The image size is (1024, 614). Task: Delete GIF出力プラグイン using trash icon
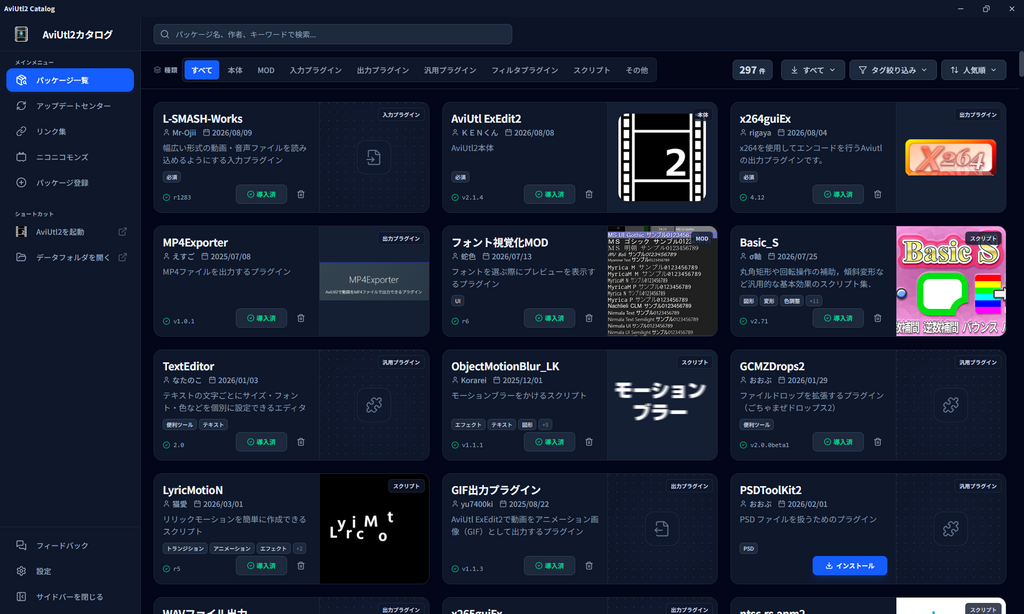(x=589, y=566)
